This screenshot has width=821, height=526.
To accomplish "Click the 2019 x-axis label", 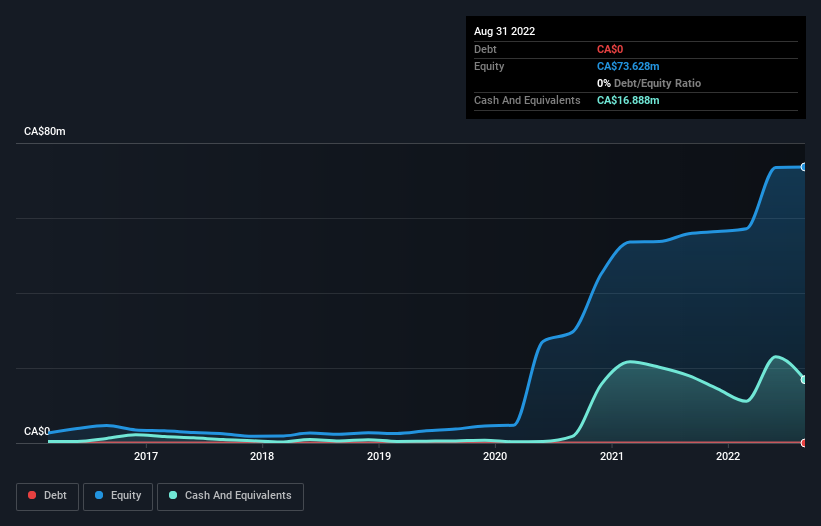I will 379,456.
